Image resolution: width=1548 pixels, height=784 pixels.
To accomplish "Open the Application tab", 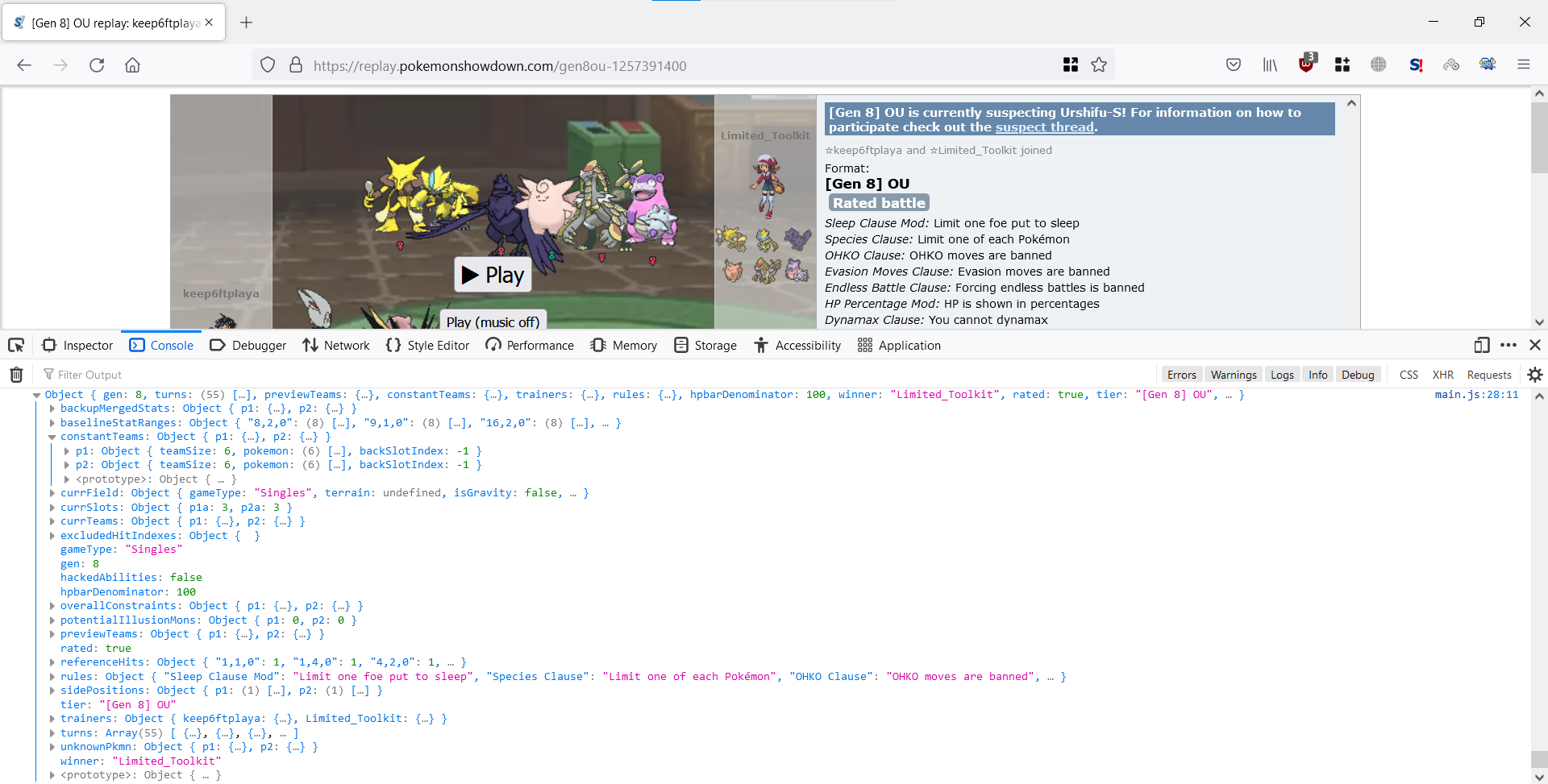I will click(899, 346).
